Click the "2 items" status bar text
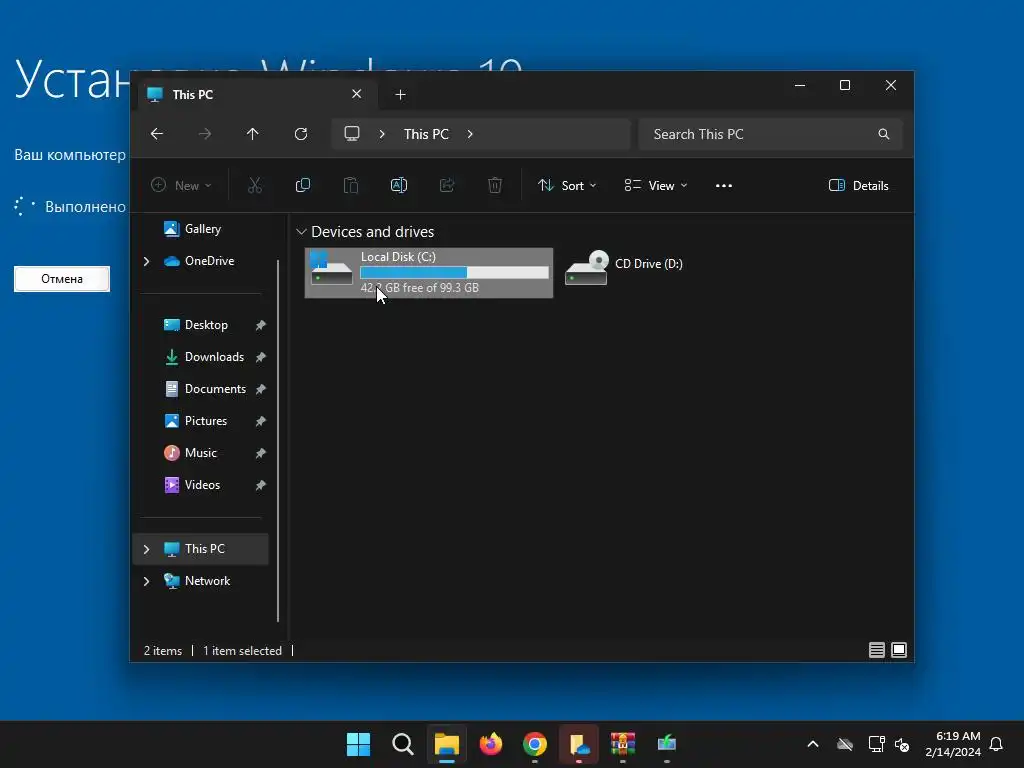1024x768 pixels. point(163,650)
